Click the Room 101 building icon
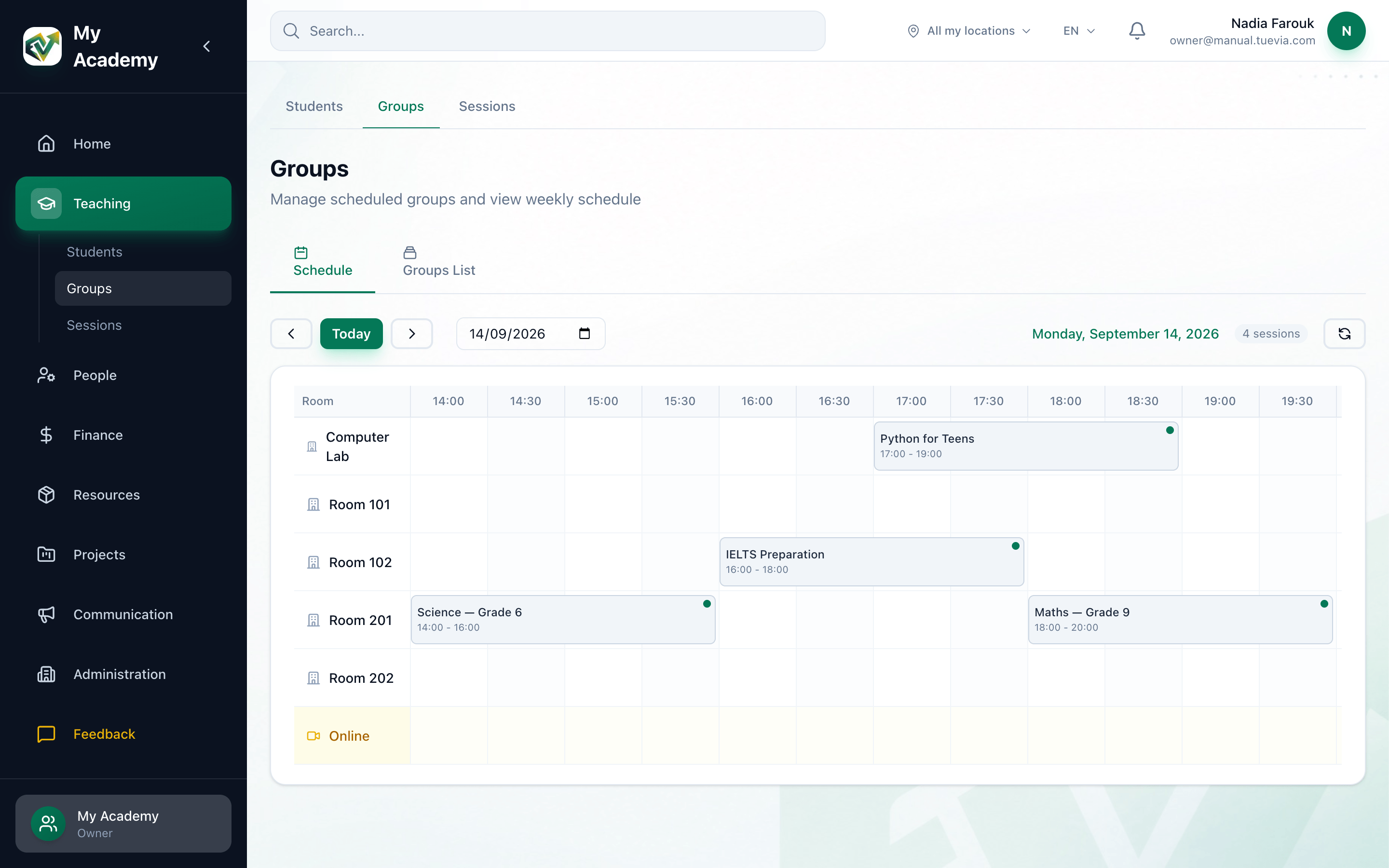Viewport: 1389px width, 868px height. pos(313,504)
